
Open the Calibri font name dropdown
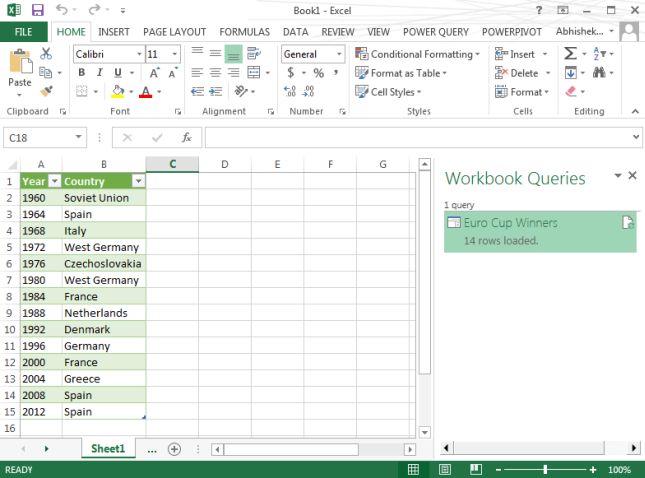[139, 54]
